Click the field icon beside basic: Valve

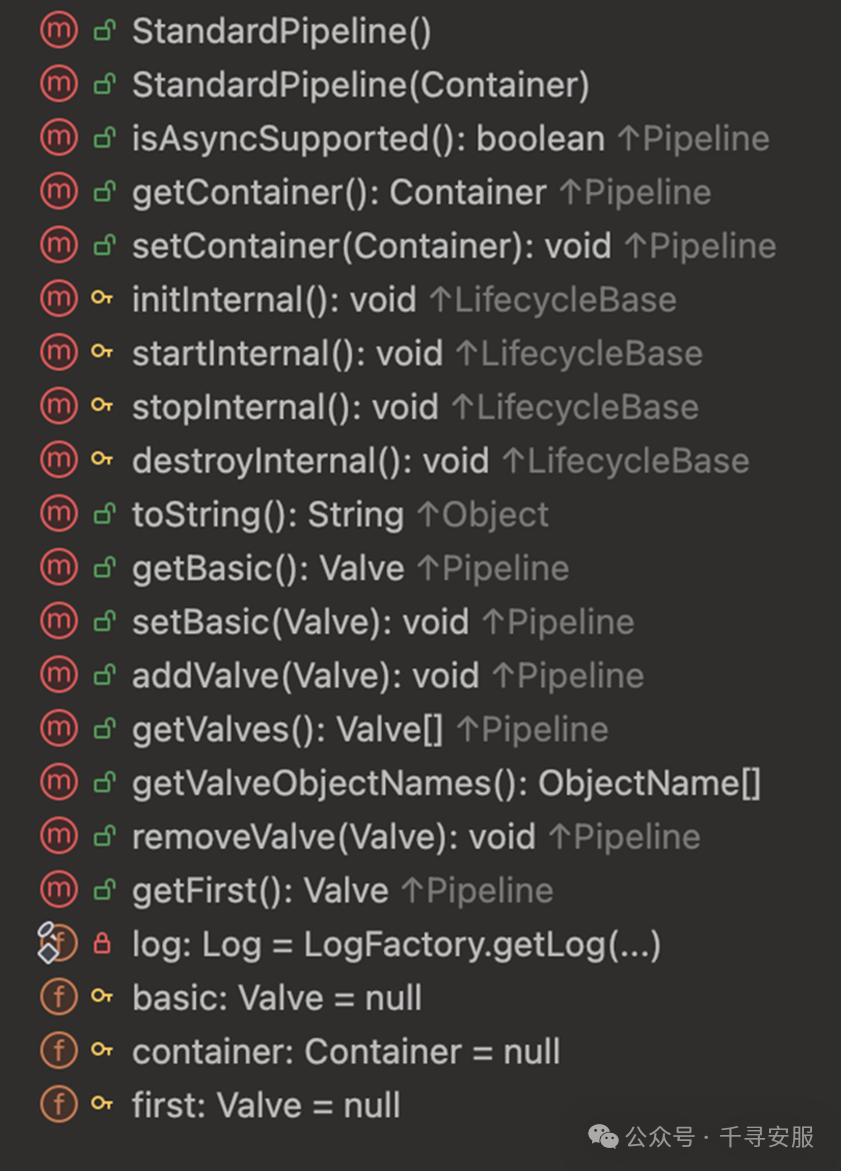(x=58, y=997)
